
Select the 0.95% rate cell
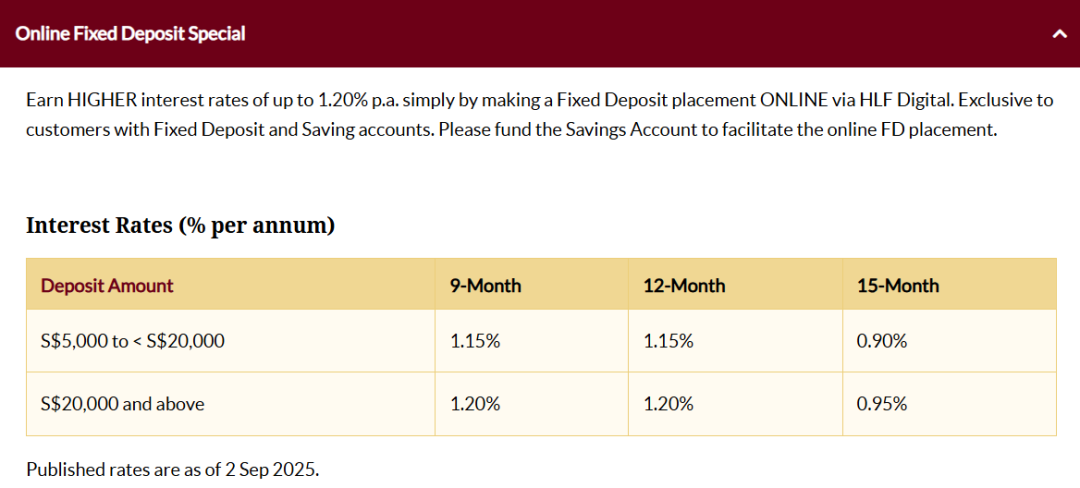882,404
